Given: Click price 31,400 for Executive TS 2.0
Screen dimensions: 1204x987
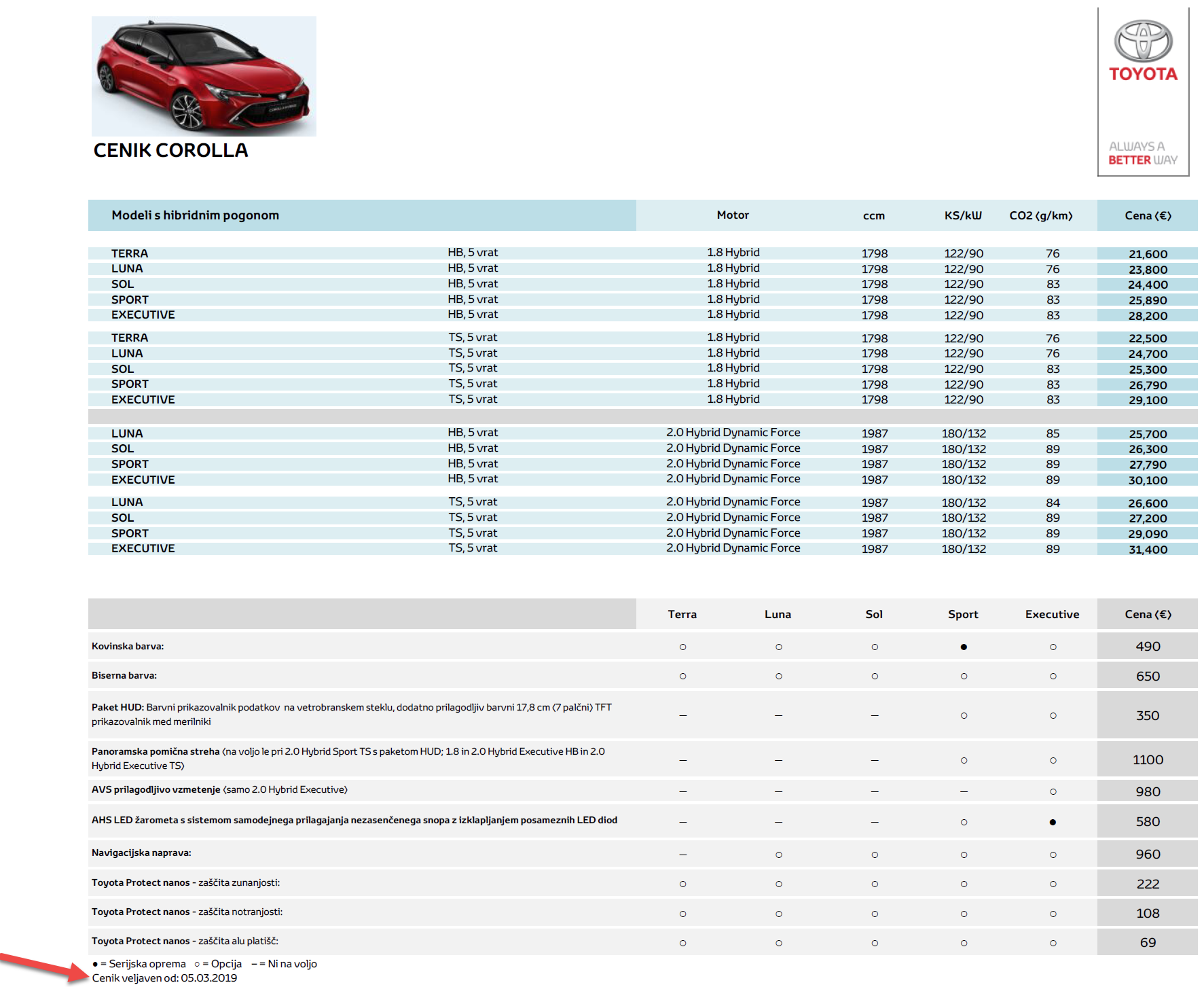Looking at the screenshot, I should pos(1148,550).
